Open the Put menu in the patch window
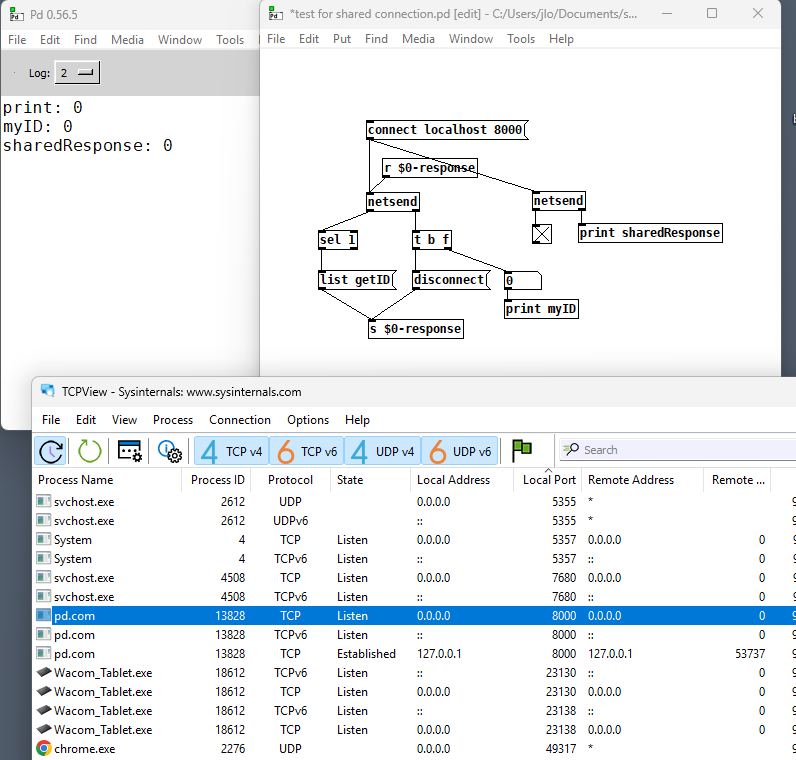This screenshot has height=760, width=796. pyautogui.click(x=342, y=39)
